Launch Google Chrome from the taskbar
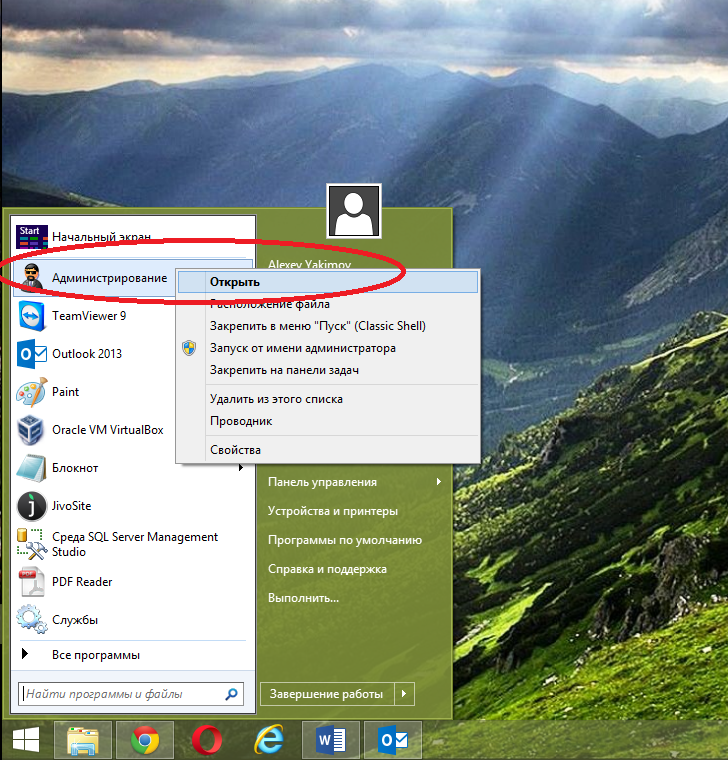 click(144, 741)
